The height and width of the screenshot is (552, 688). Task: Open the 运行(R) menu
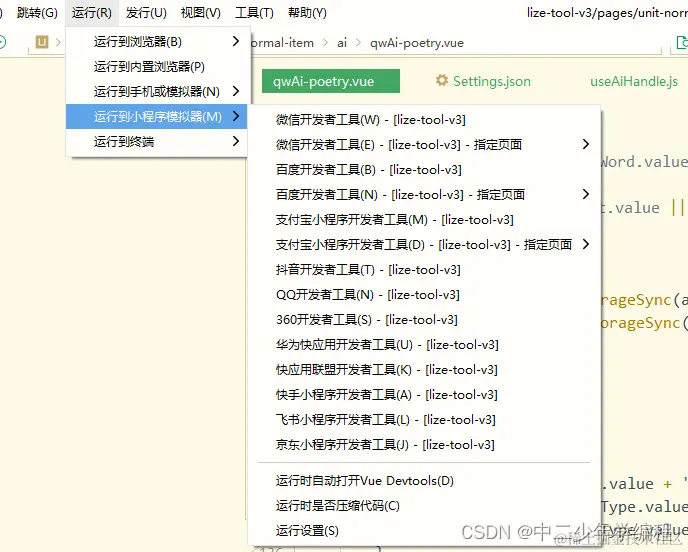[x=92, y=13]
